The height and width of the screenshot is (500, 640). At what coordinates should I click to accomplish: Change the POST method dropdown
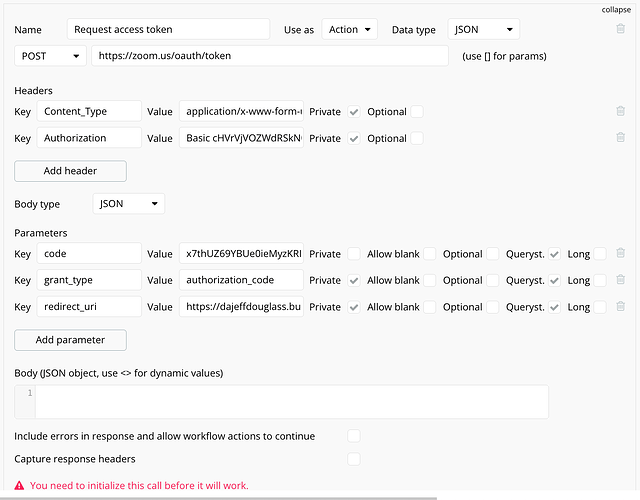click(x=50, y=56)
